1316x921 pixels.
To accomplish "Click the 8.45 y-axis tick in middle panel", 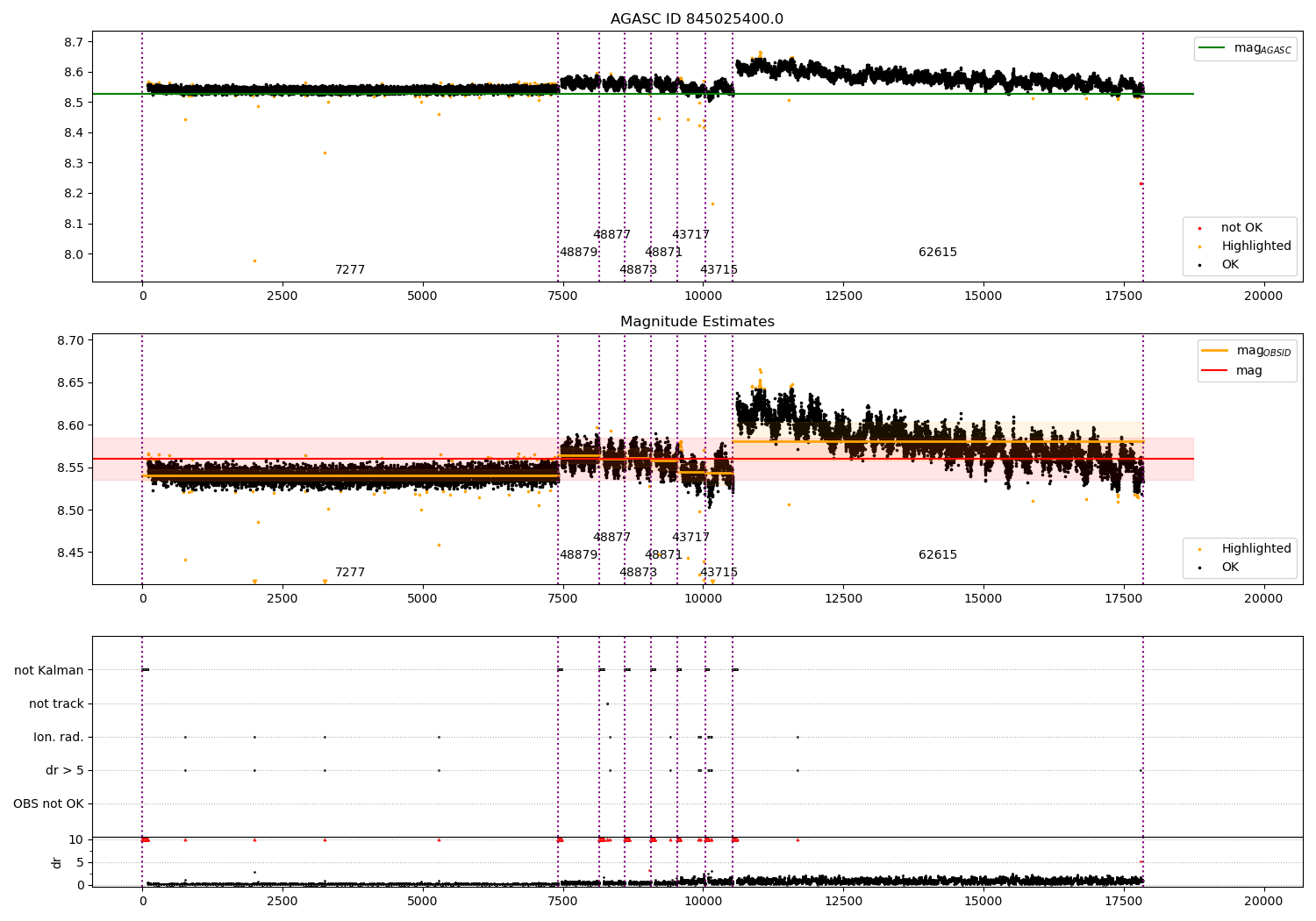I will pos(70,553).
